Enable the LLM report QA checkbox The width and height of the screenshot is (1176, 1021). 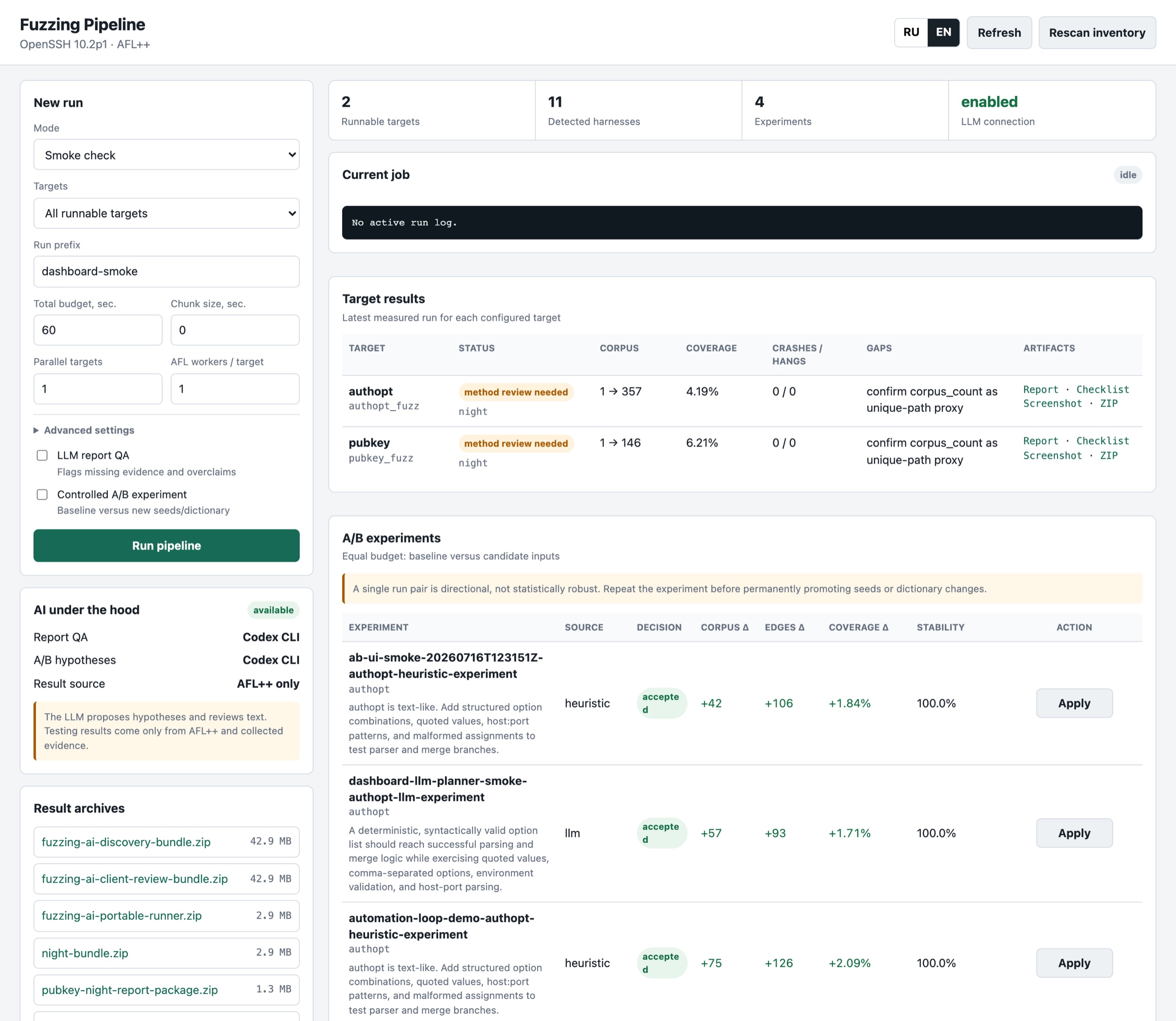[42, 455]
